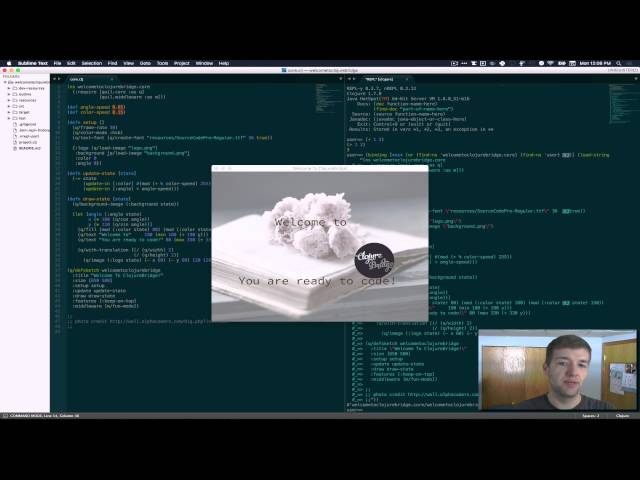Open the .gitignore file in sidebar
Screen dimensions: 640x480
tap(27, 124)
